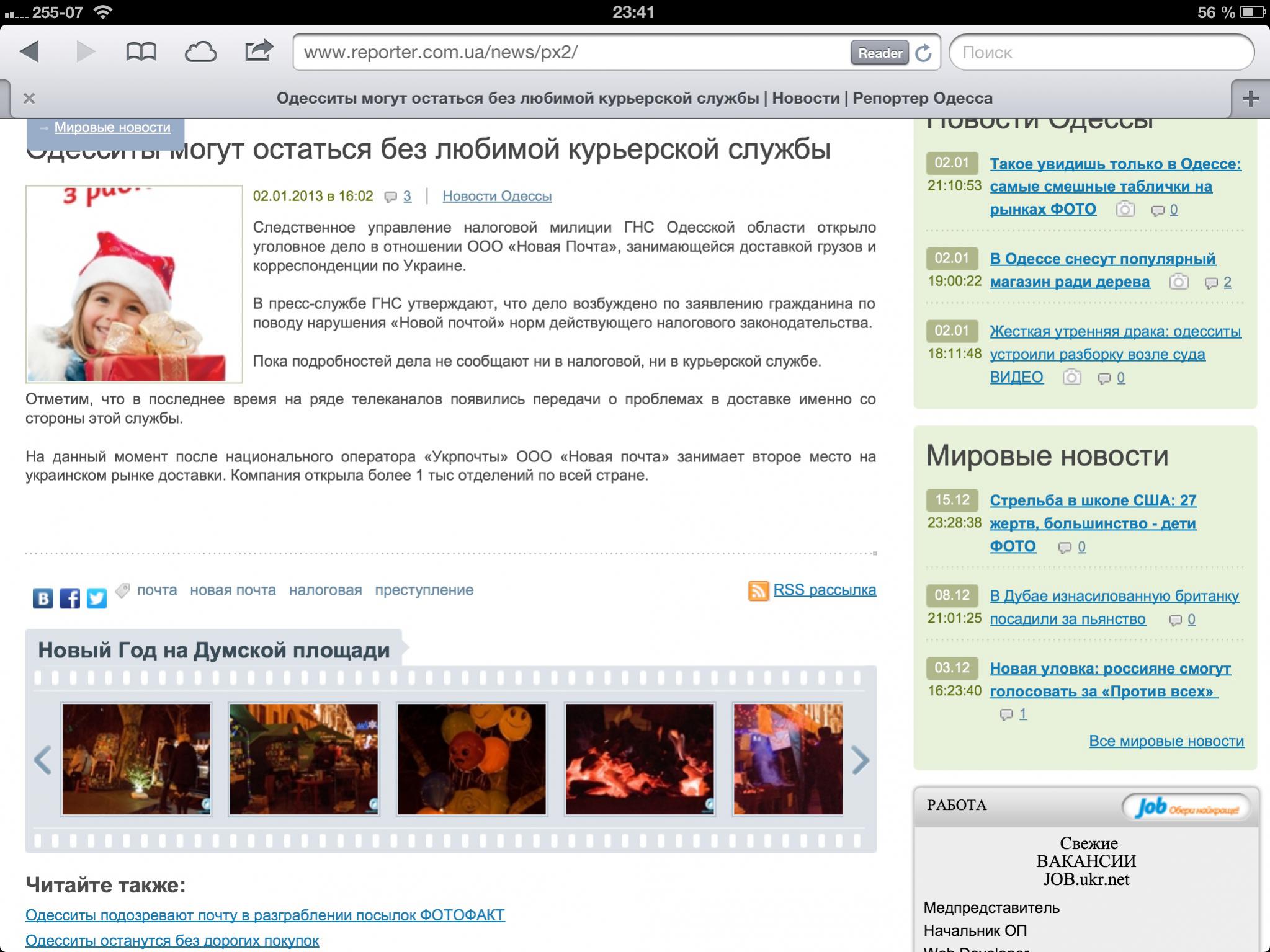Tap the Поиск search field

point(1101,53)
